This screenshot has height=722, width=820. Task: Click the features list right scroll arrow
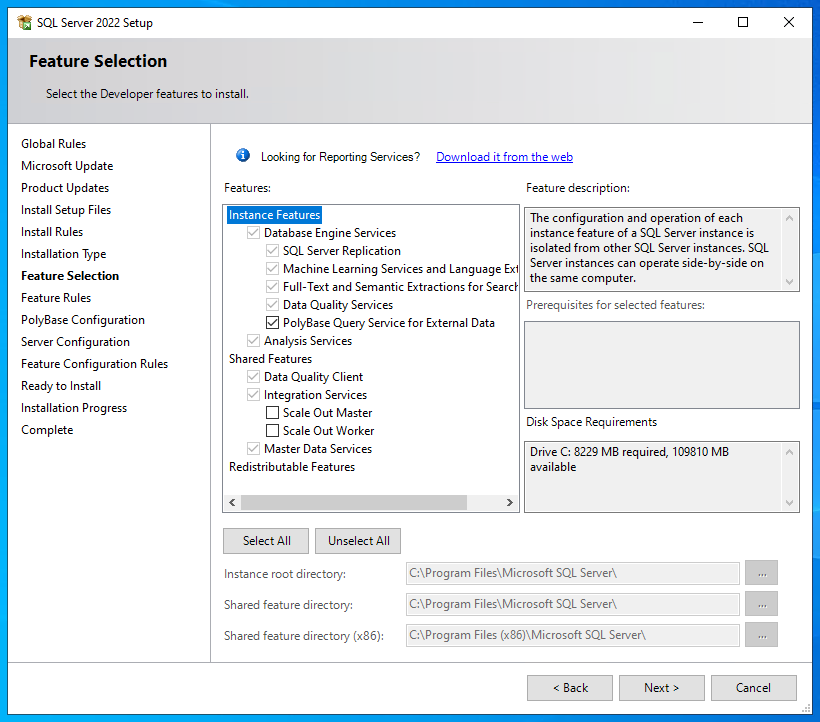tap(509, 502)
